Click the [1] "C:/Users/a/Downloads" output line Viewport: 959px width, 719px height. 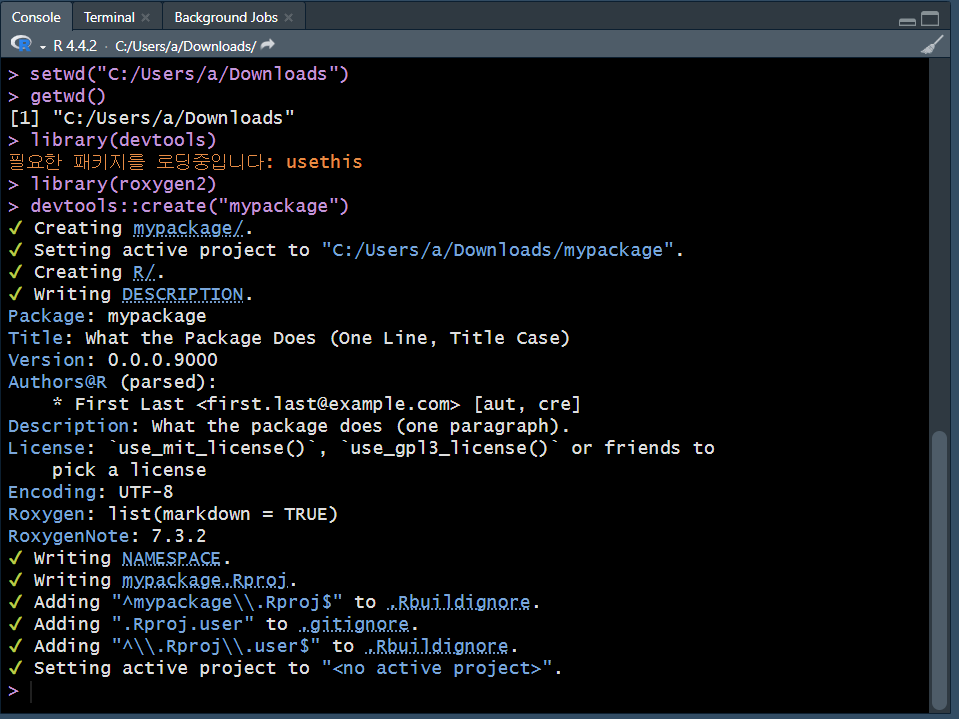(151, 118)
